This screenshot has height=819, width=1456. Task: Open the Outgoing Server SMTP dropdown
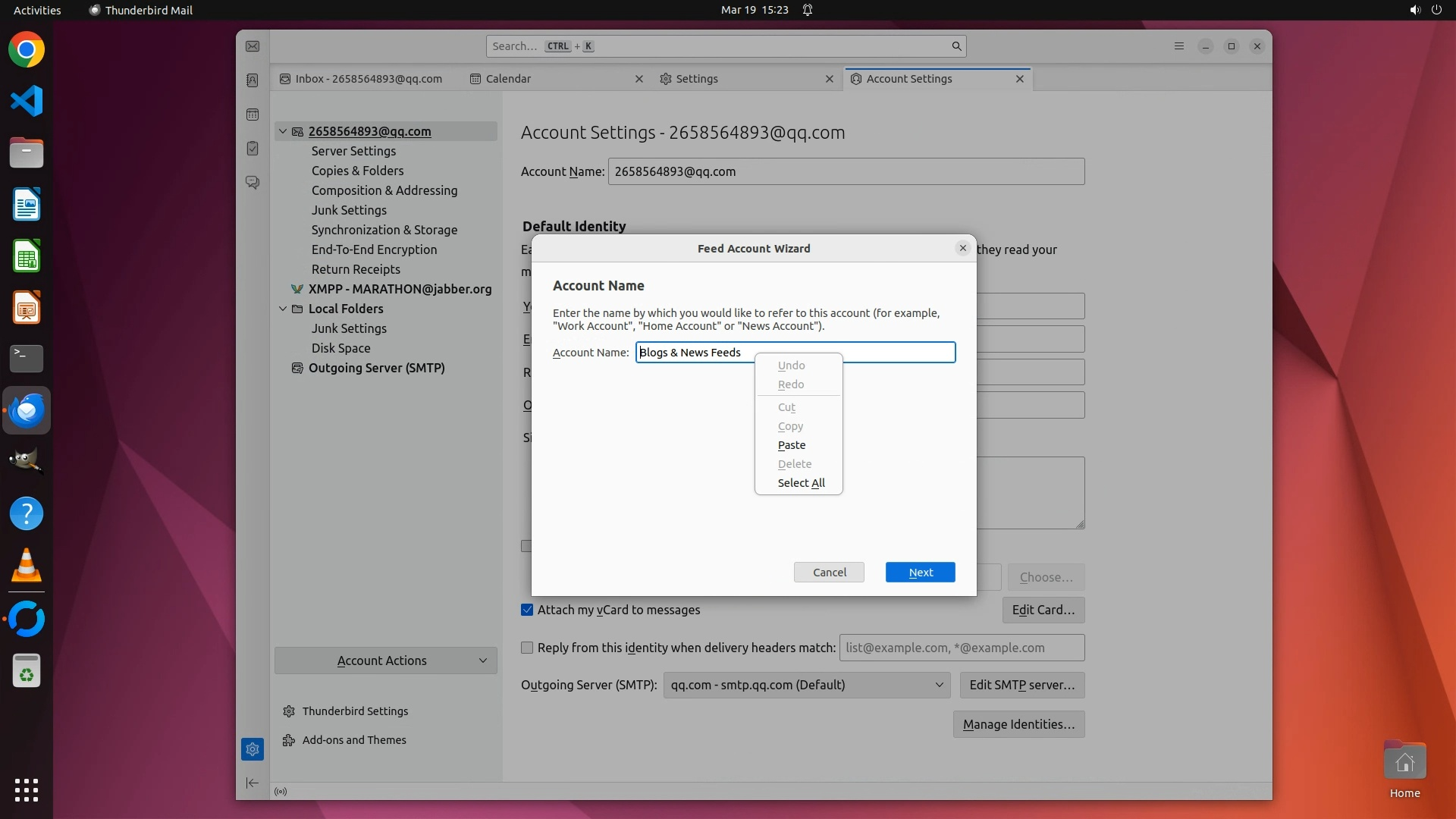pyautogui.click(x=806, y=685)
